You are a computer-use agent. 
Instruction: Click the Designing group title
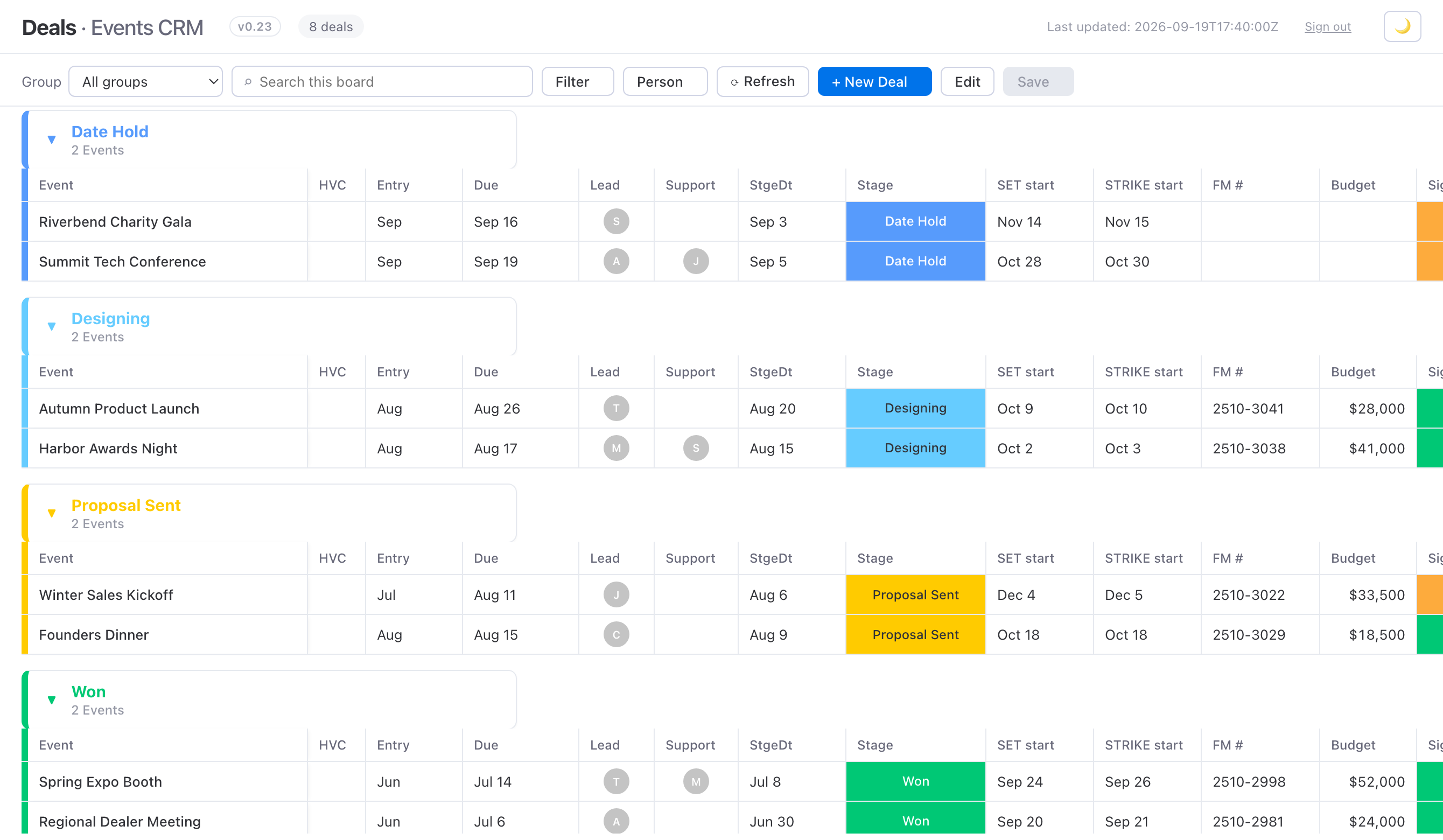110,319
